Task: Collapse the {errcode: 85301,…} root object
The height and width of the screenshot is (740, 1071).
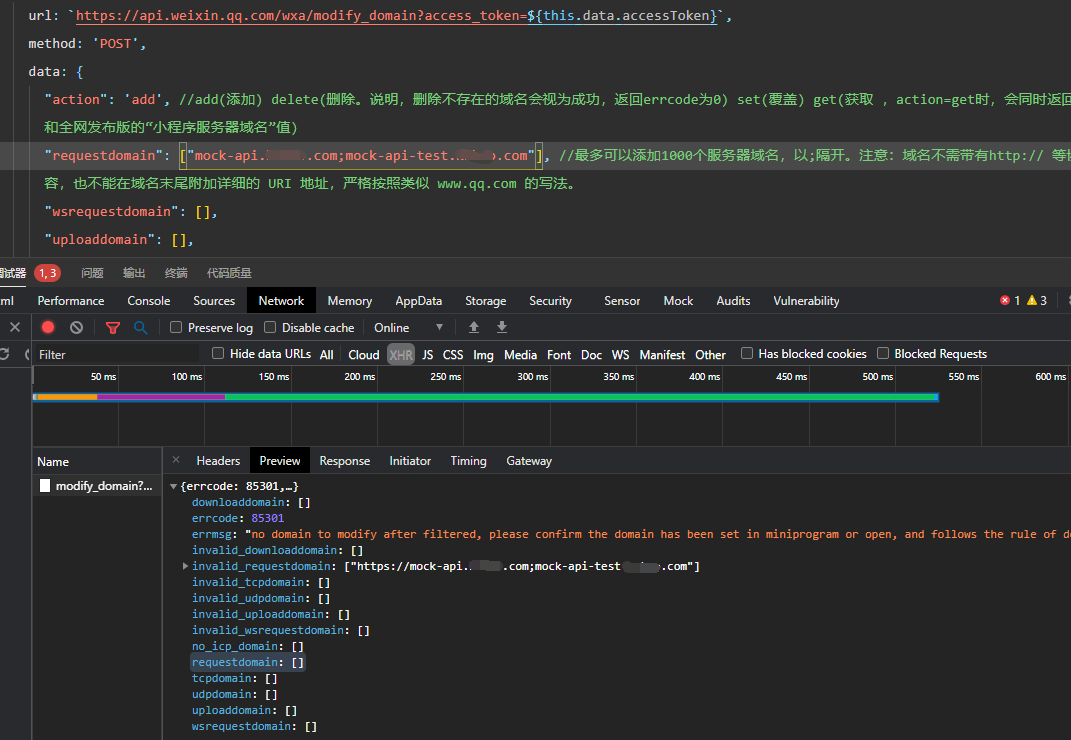Action: click(x=173, y=487)
